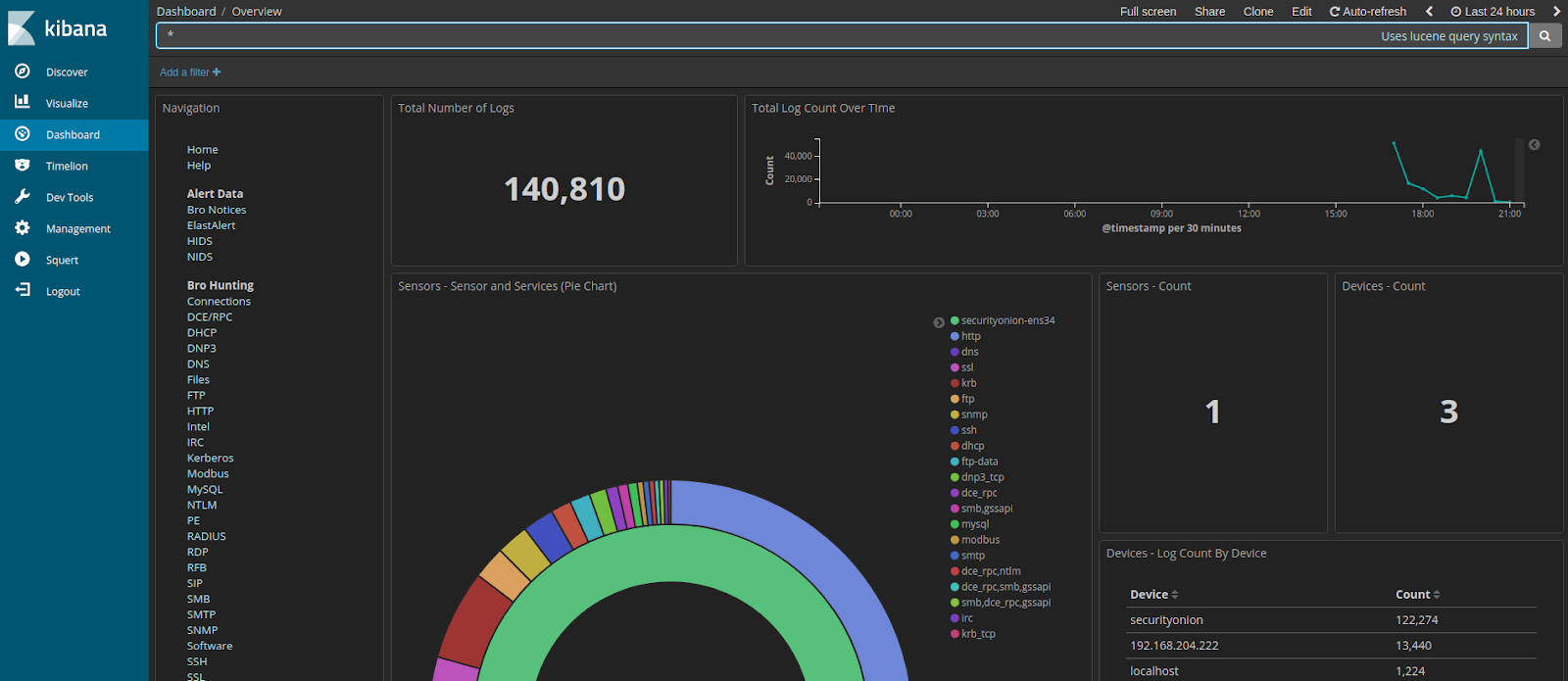Launch Squert using the arrow circle icon
This screenshot has width=1568, height=681.
tap(22, 260)
